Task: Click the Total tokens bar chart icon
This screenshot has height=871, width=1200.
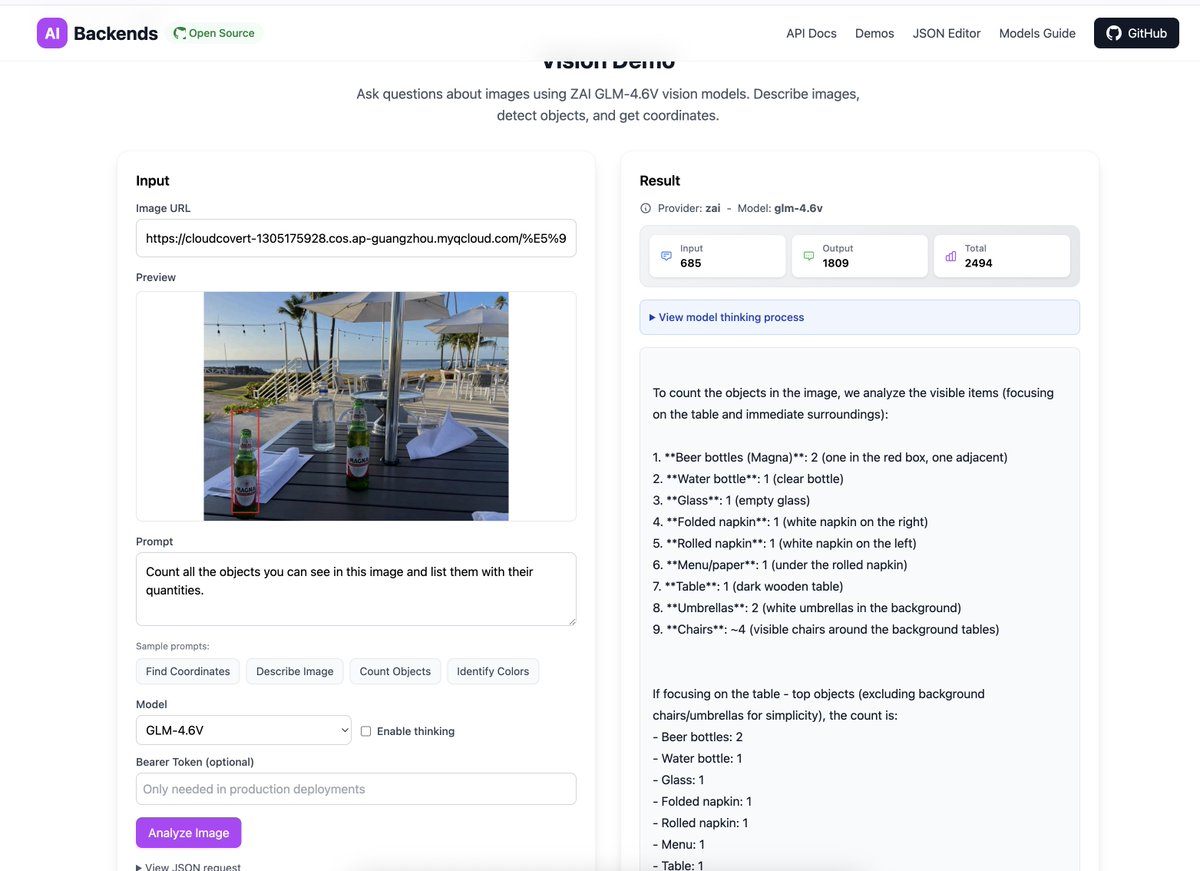Action: 951,256
